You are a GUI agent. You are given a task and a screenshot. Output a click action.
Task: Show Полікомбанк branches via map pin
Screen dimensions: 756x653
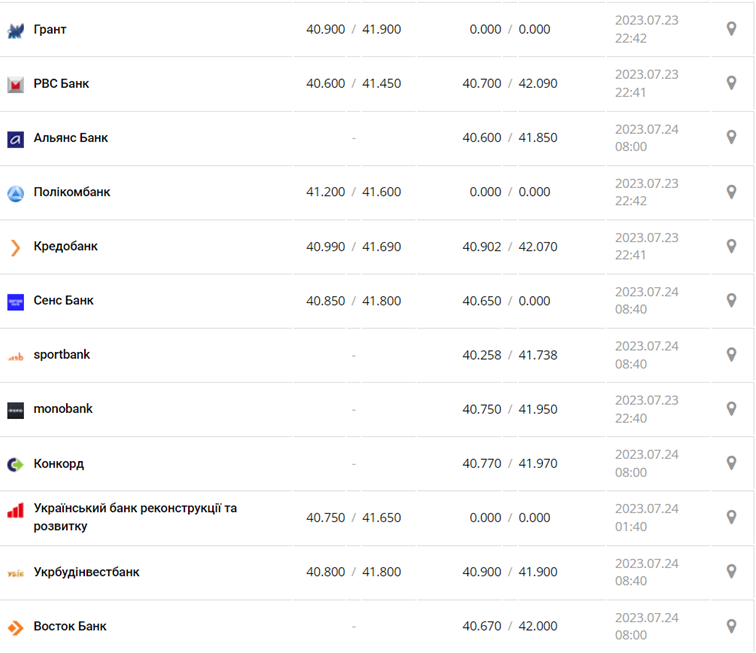tap(731, 192)
